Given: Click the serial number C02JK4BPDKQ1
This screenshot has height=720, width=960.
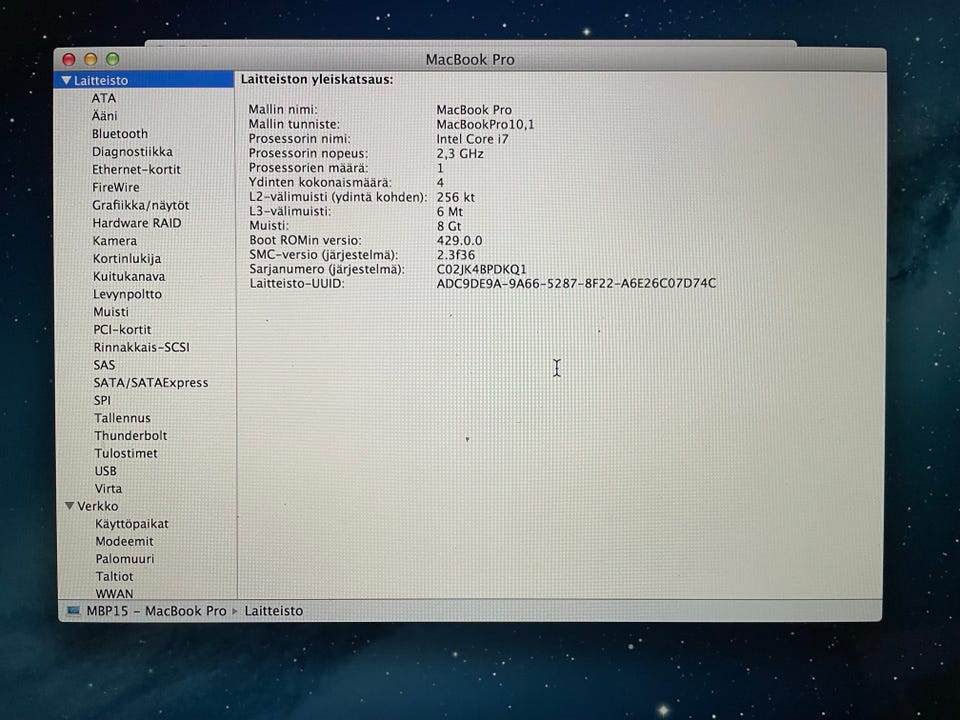Looking at the screenshot, I should 481,269.
